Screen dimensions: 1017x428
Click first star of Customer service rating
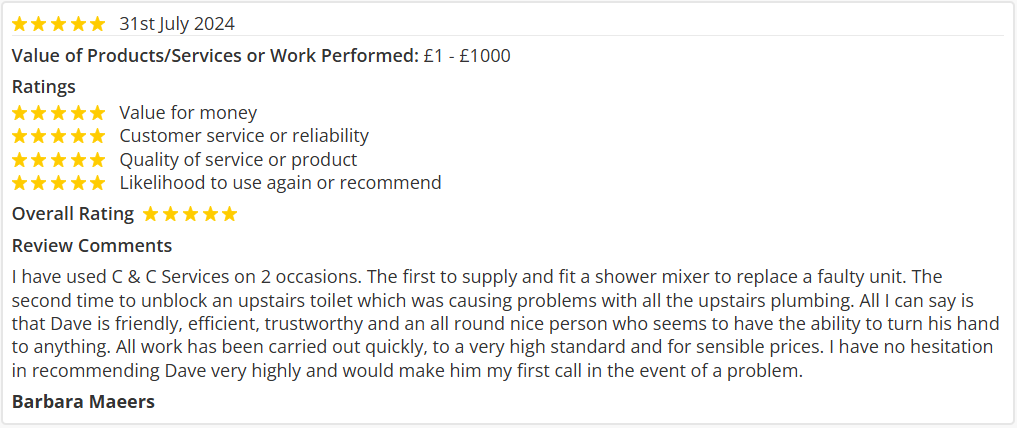click(20, 136)
